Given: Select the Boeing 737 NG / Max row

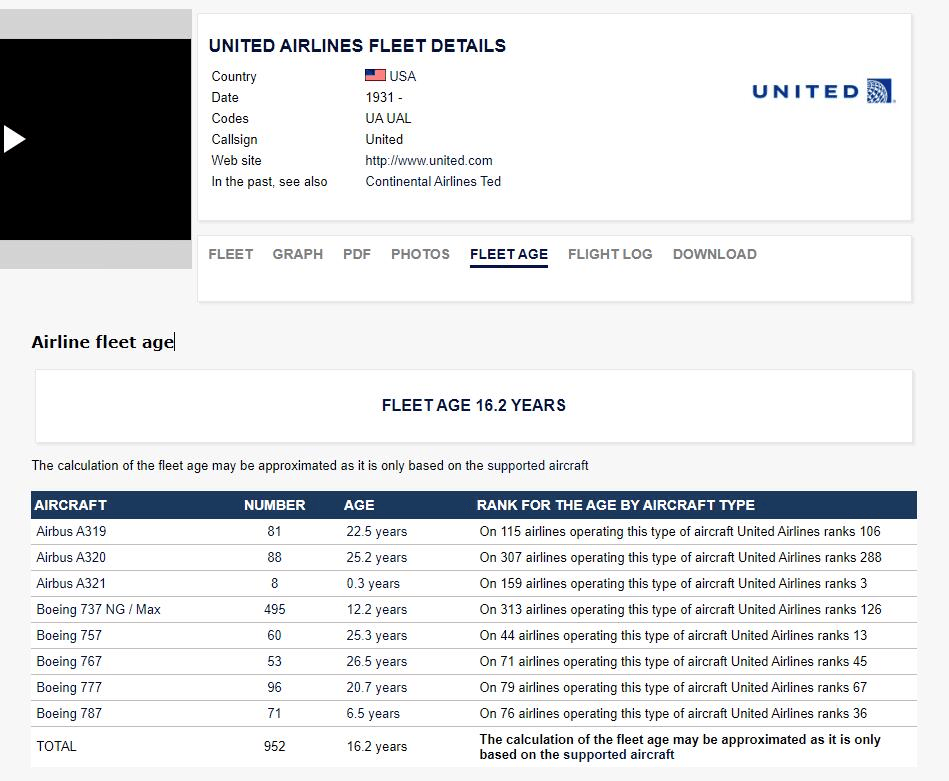Looking at the screenshot, I should click(474, 610).
